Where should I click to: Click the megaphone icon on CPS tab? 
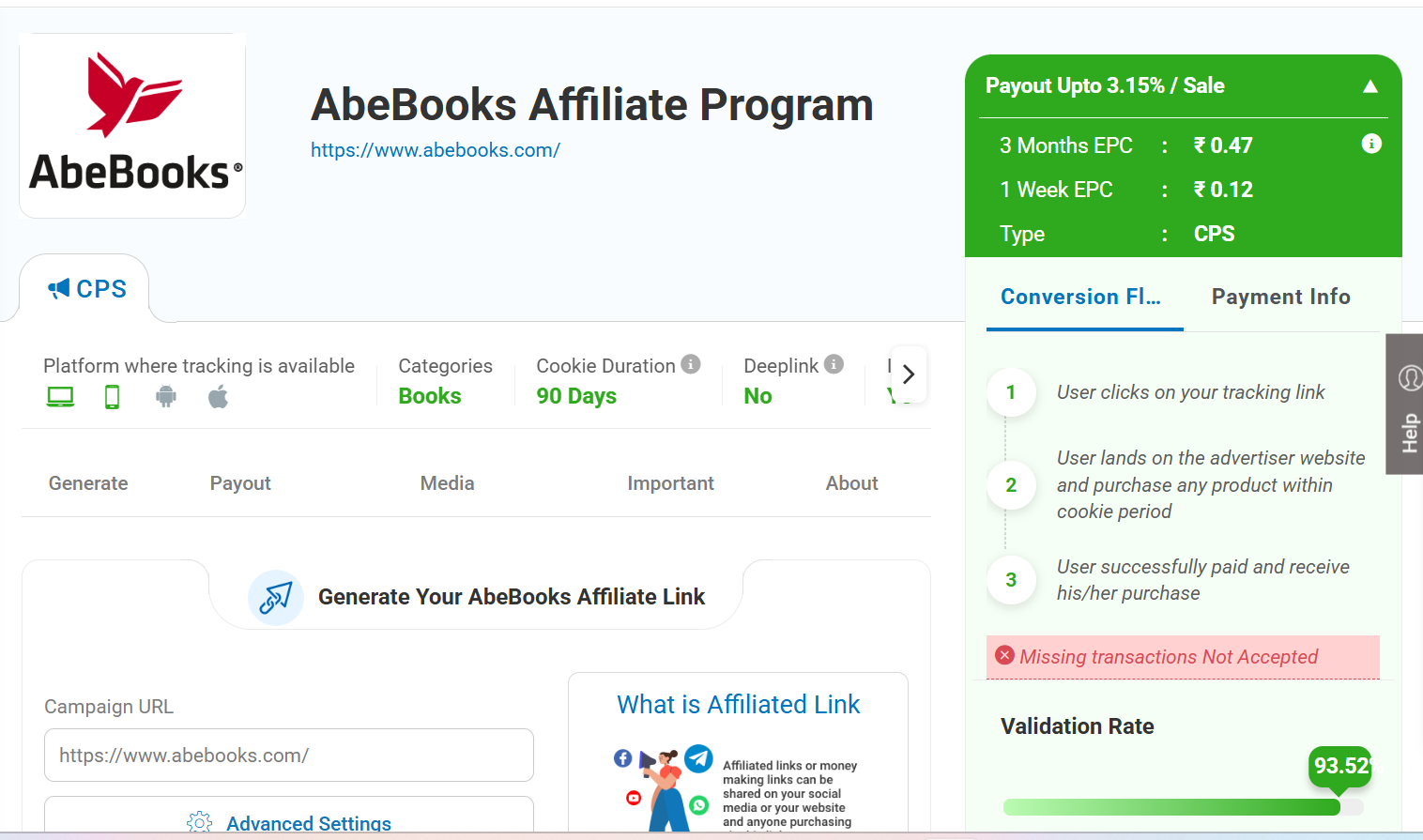coord(59,288)
